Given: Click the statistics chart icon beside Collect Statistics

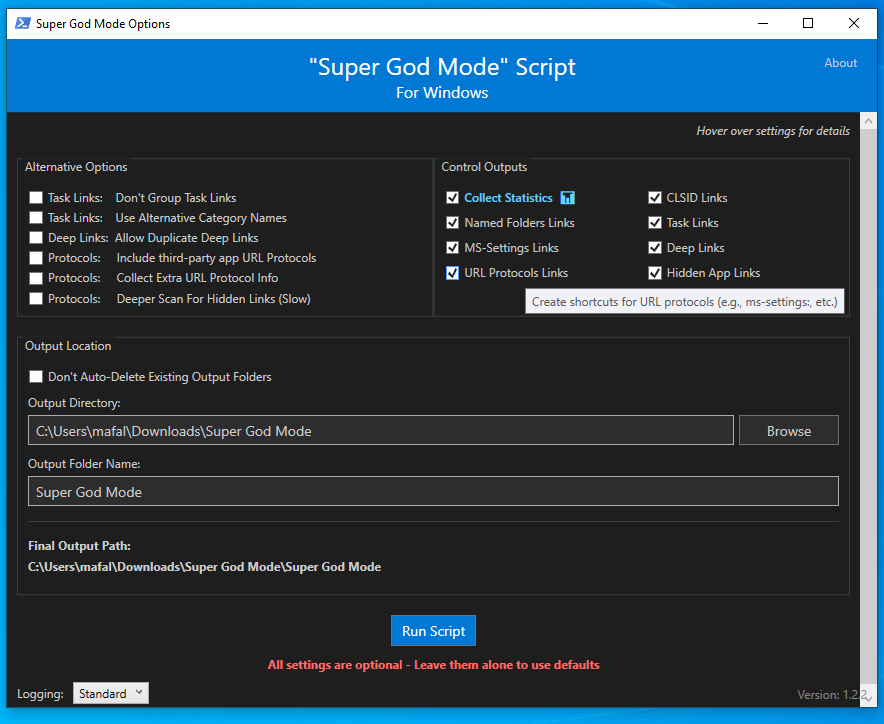Looking at the screenshot, I should pyautogui.click(x=567, y=198).
